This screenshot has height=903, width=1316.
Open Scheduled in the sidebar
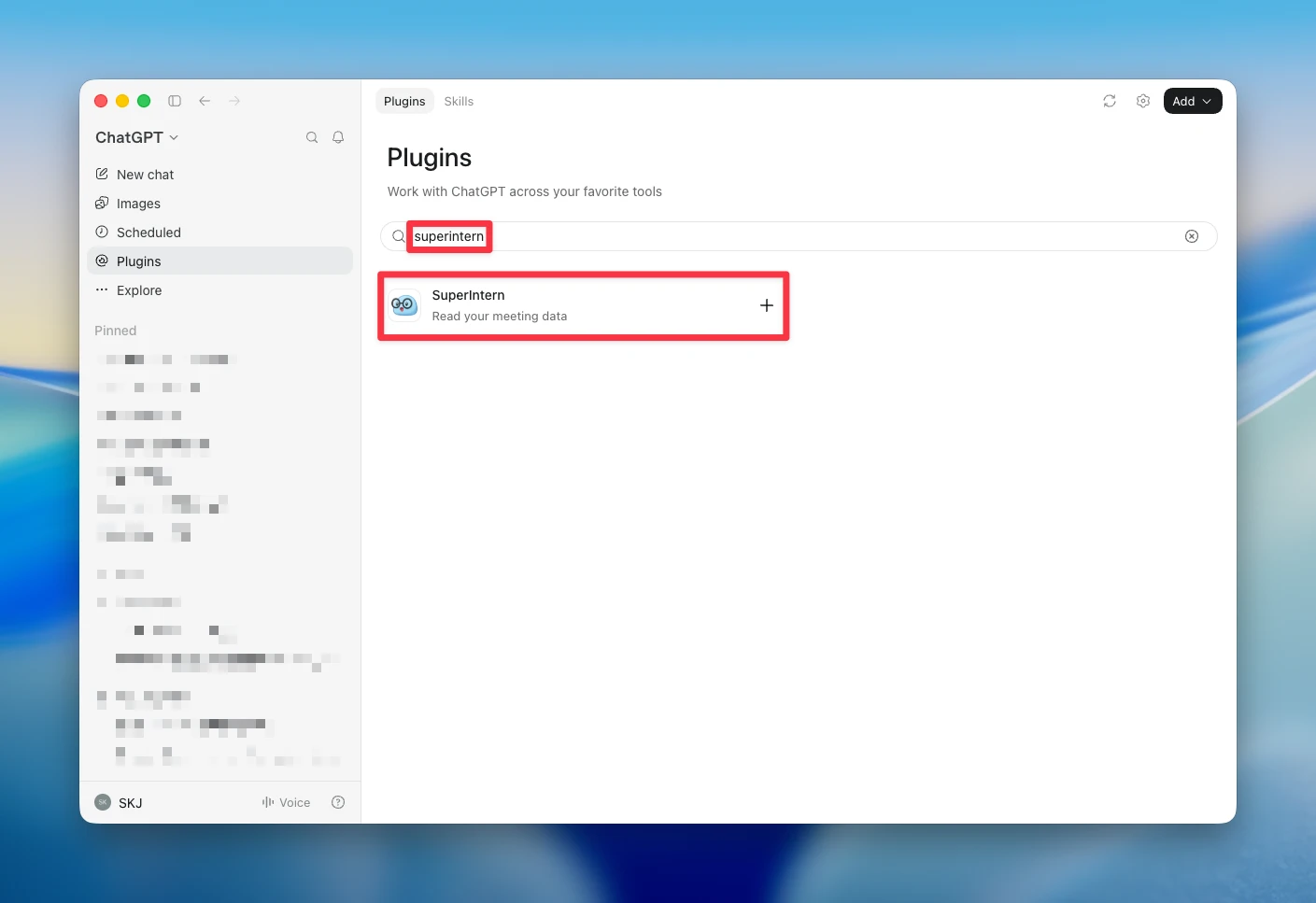[219, 233]
